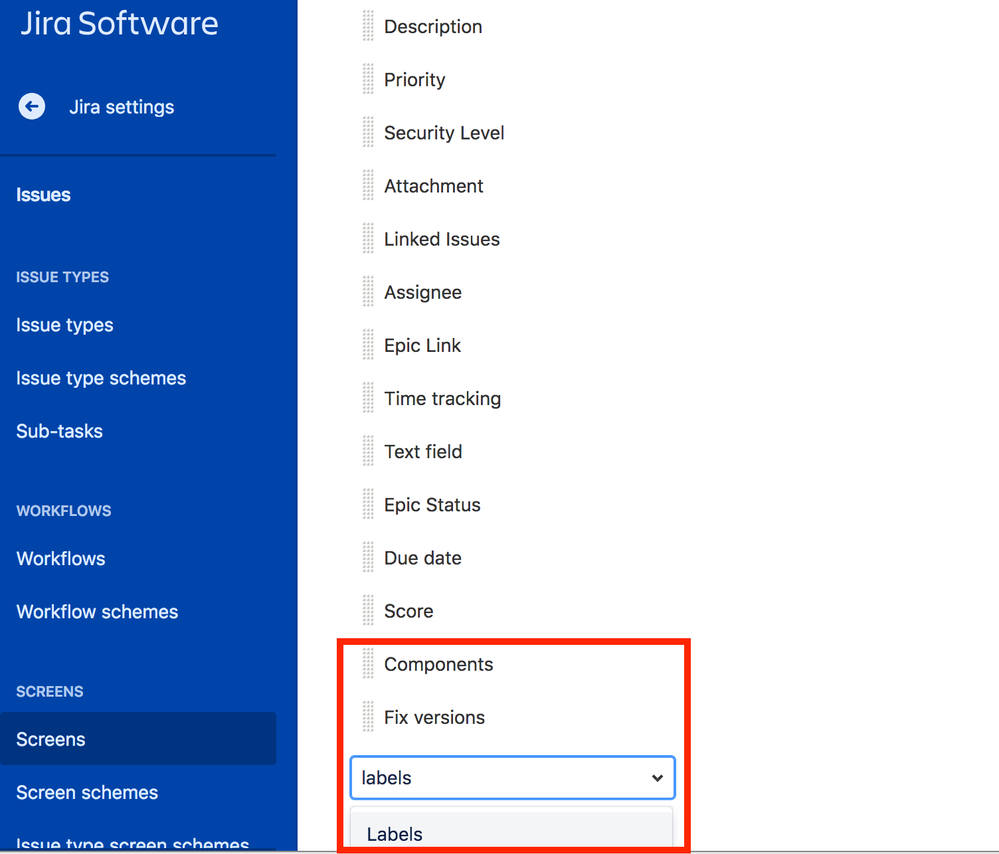Grab the drag handle beside Epic Link
Screen dimensions: 999x854
368,345
